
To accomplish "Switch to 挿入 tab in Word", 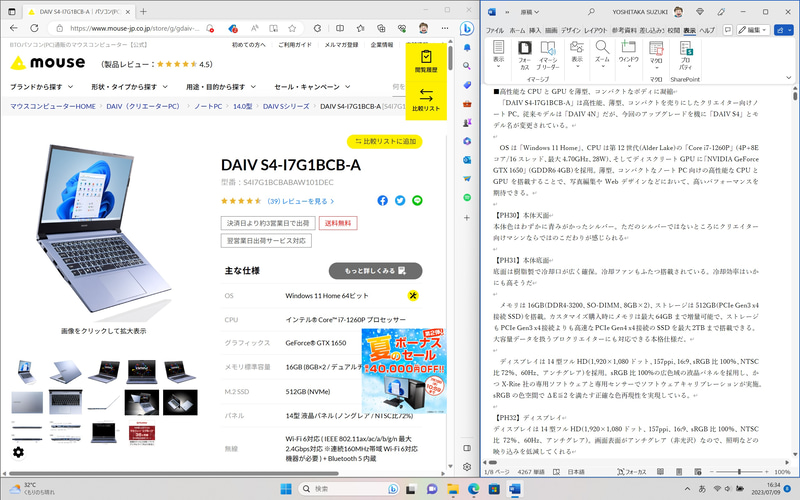I will pyautogui.click(x=535, y=31).
